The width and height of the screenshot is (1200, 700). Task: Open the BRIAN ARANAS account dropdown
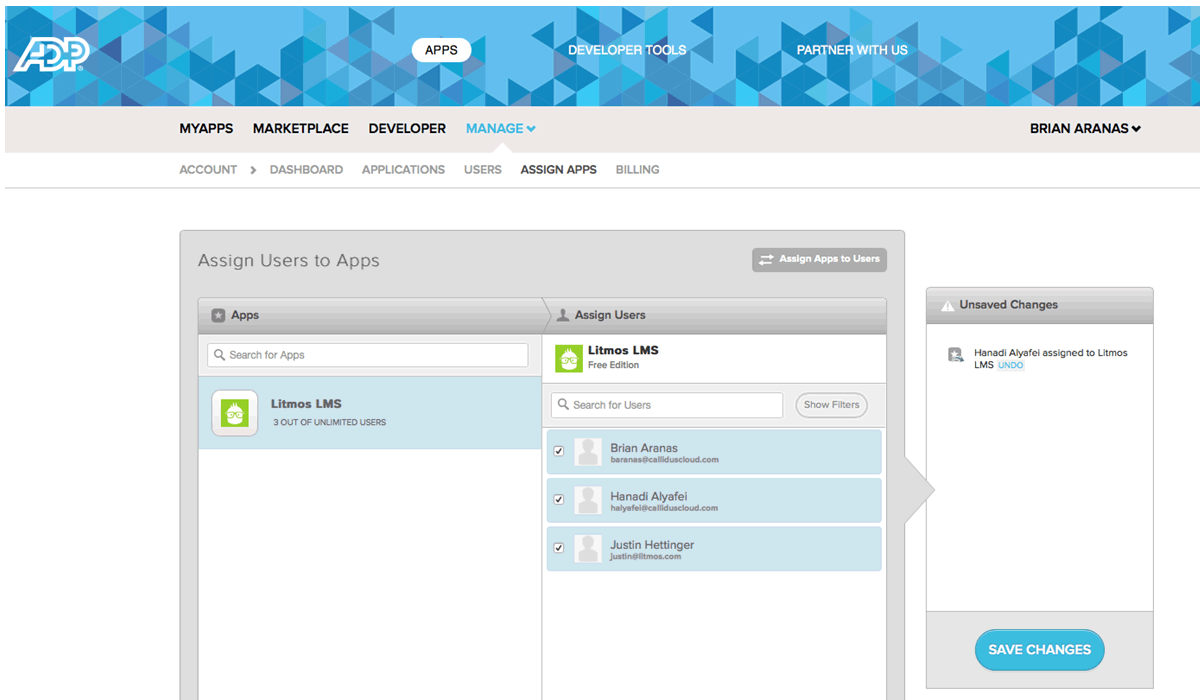(x=1085, y=128)
